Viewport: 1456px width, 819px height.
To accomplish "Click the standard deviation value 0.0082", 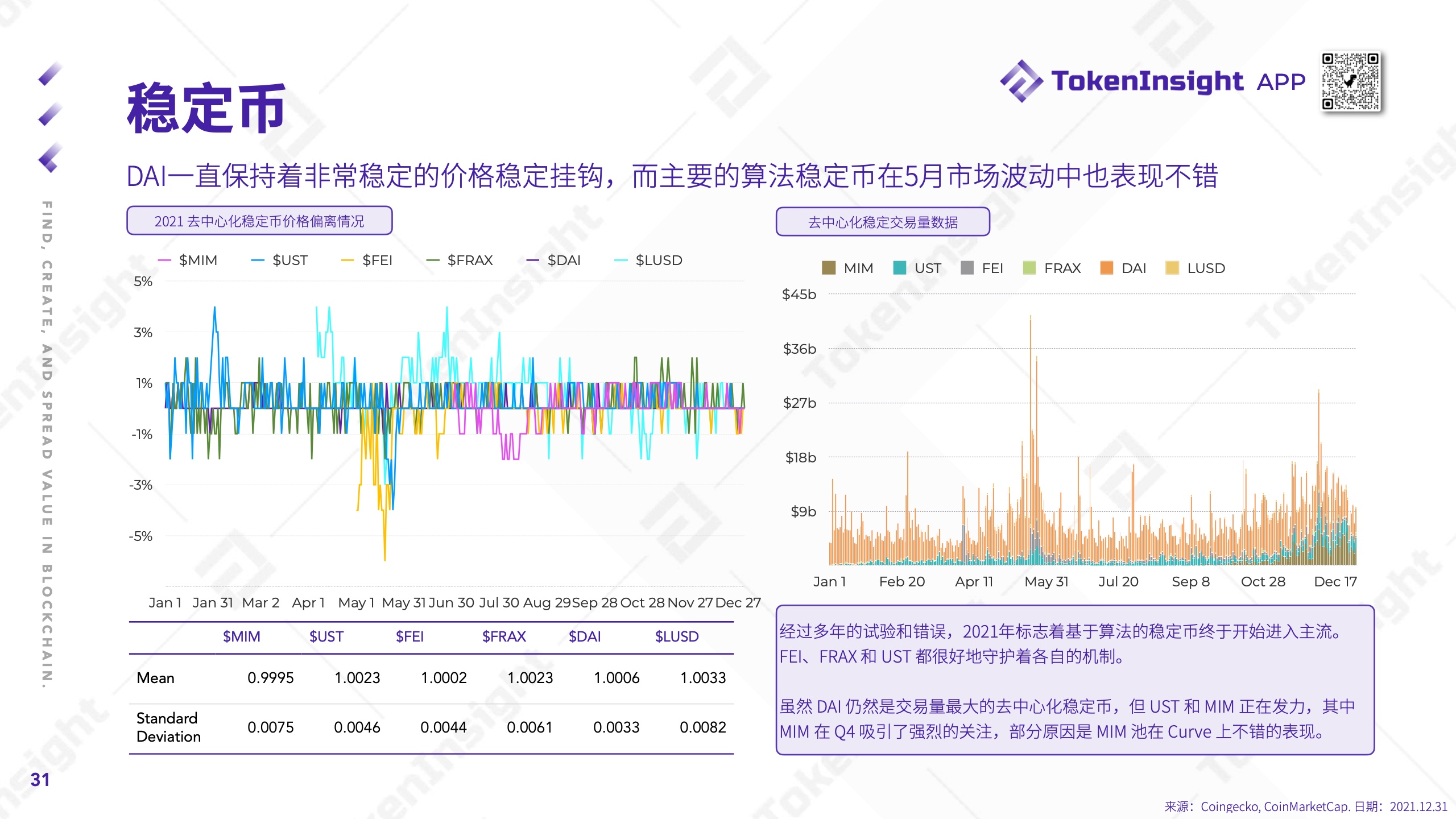I will point(703,727).
